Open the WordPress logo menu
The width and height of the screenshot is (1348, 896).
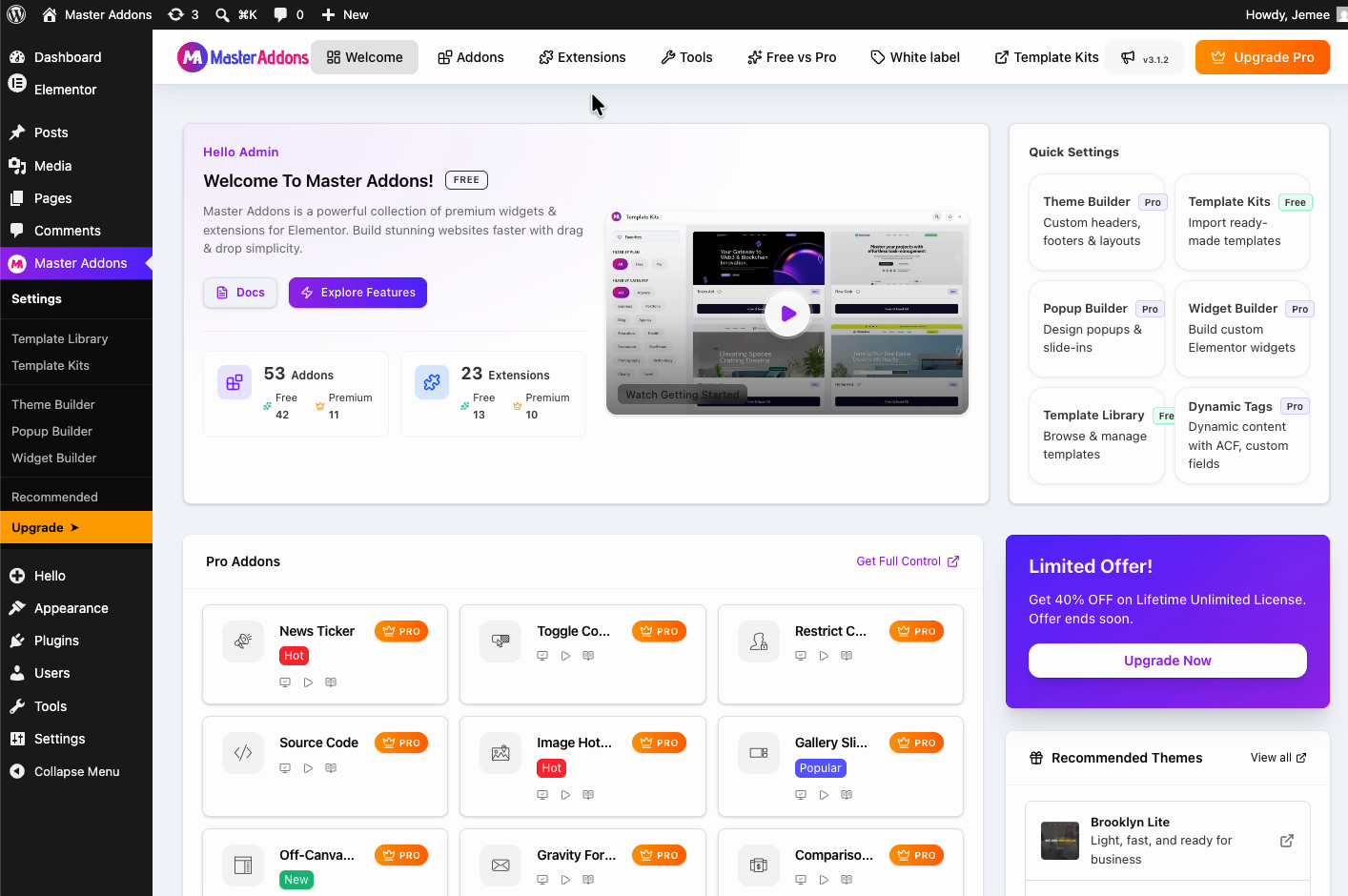pos(16,14)
